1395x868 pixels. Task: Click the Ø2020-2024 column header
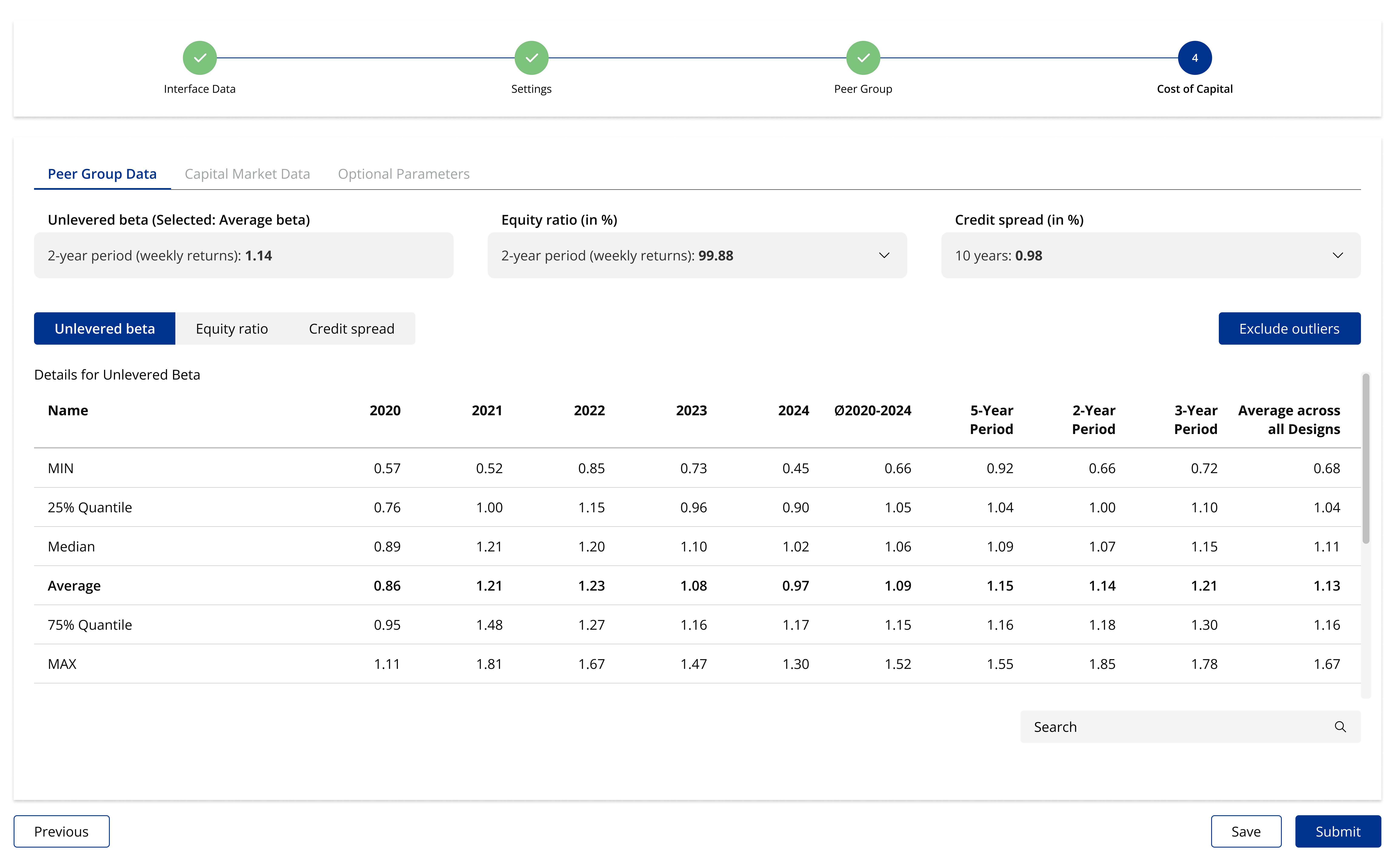click(873, 410)
